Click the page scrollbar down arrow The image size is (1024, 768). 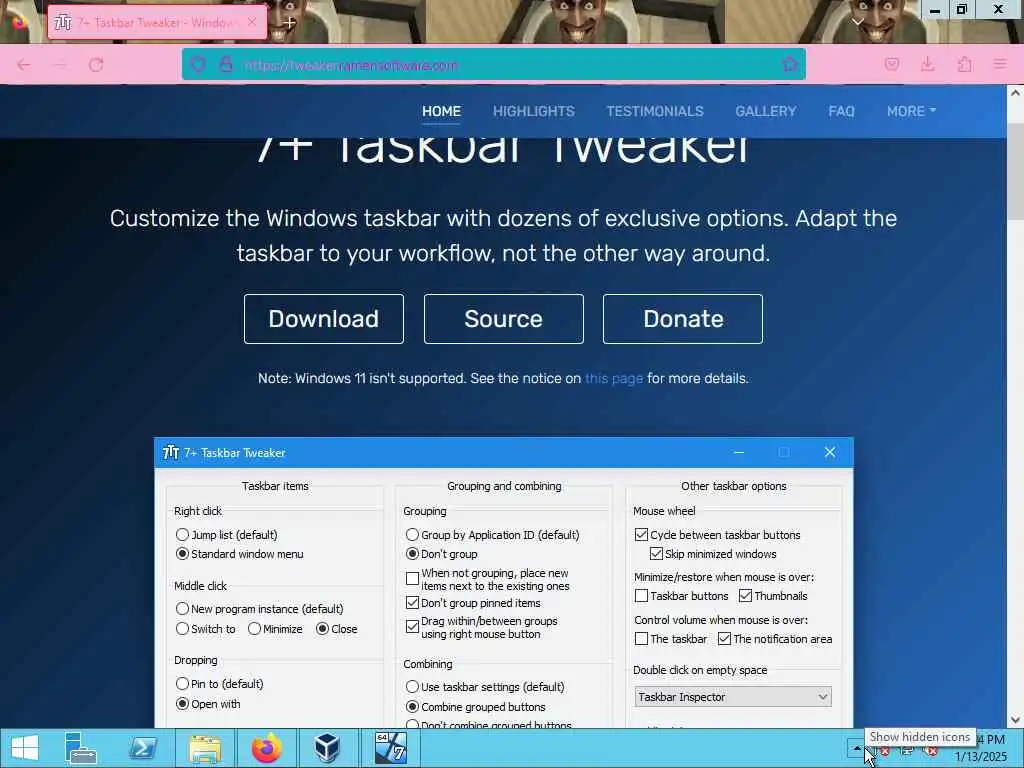[x=1015, y=720]
